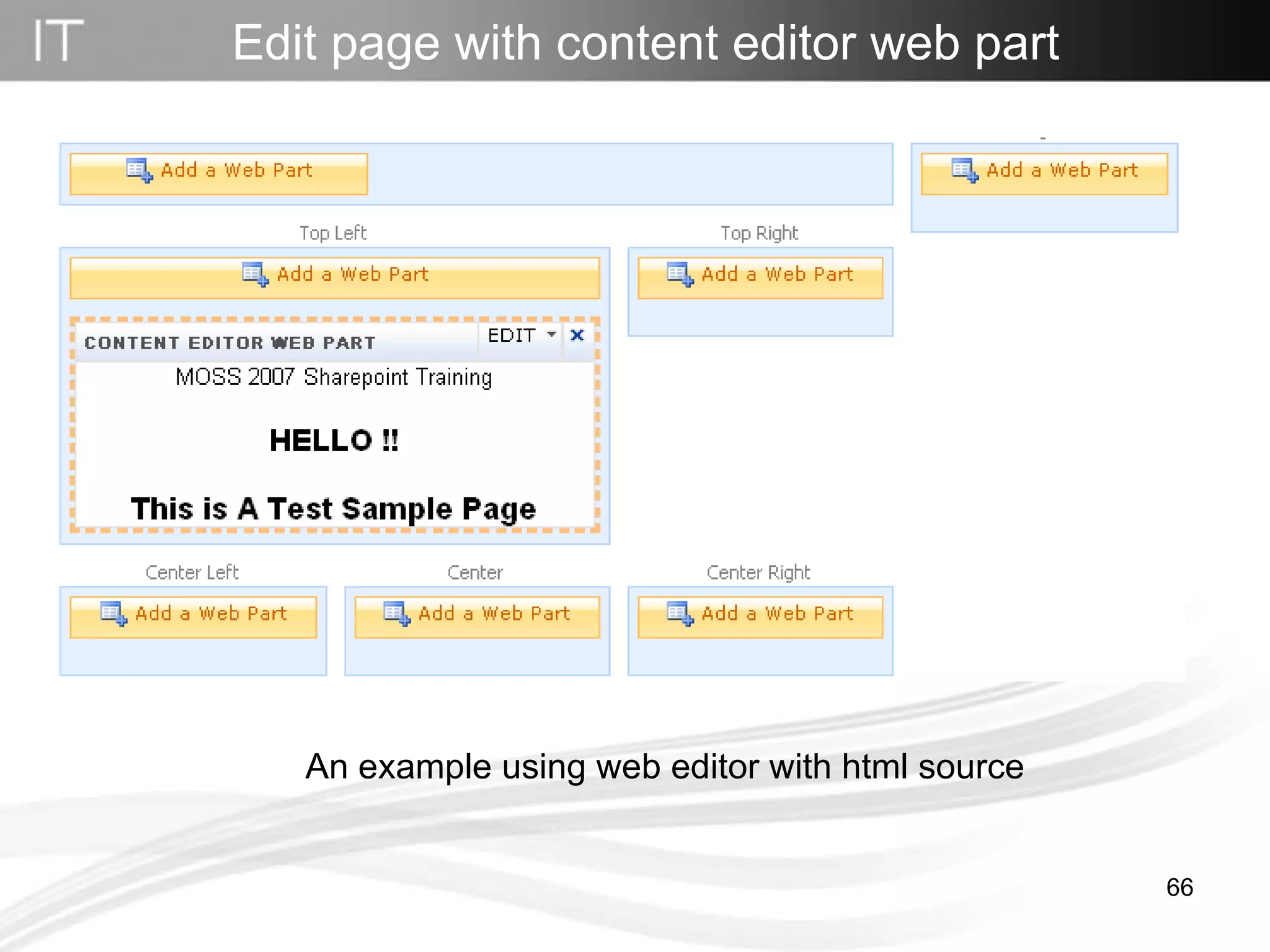Click the 'Top Right' zone label

(759, 233)
